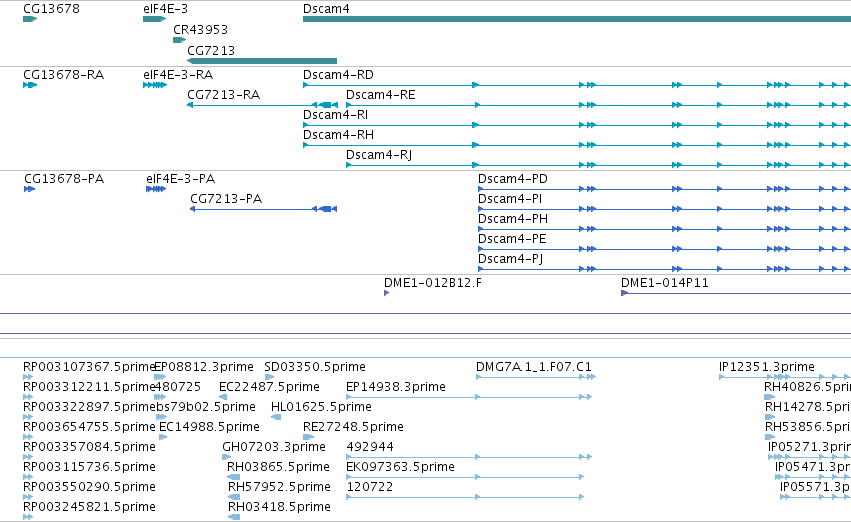Select protein Dscam4-PJ
Viewport: 851px width, 522px height.
510,259
